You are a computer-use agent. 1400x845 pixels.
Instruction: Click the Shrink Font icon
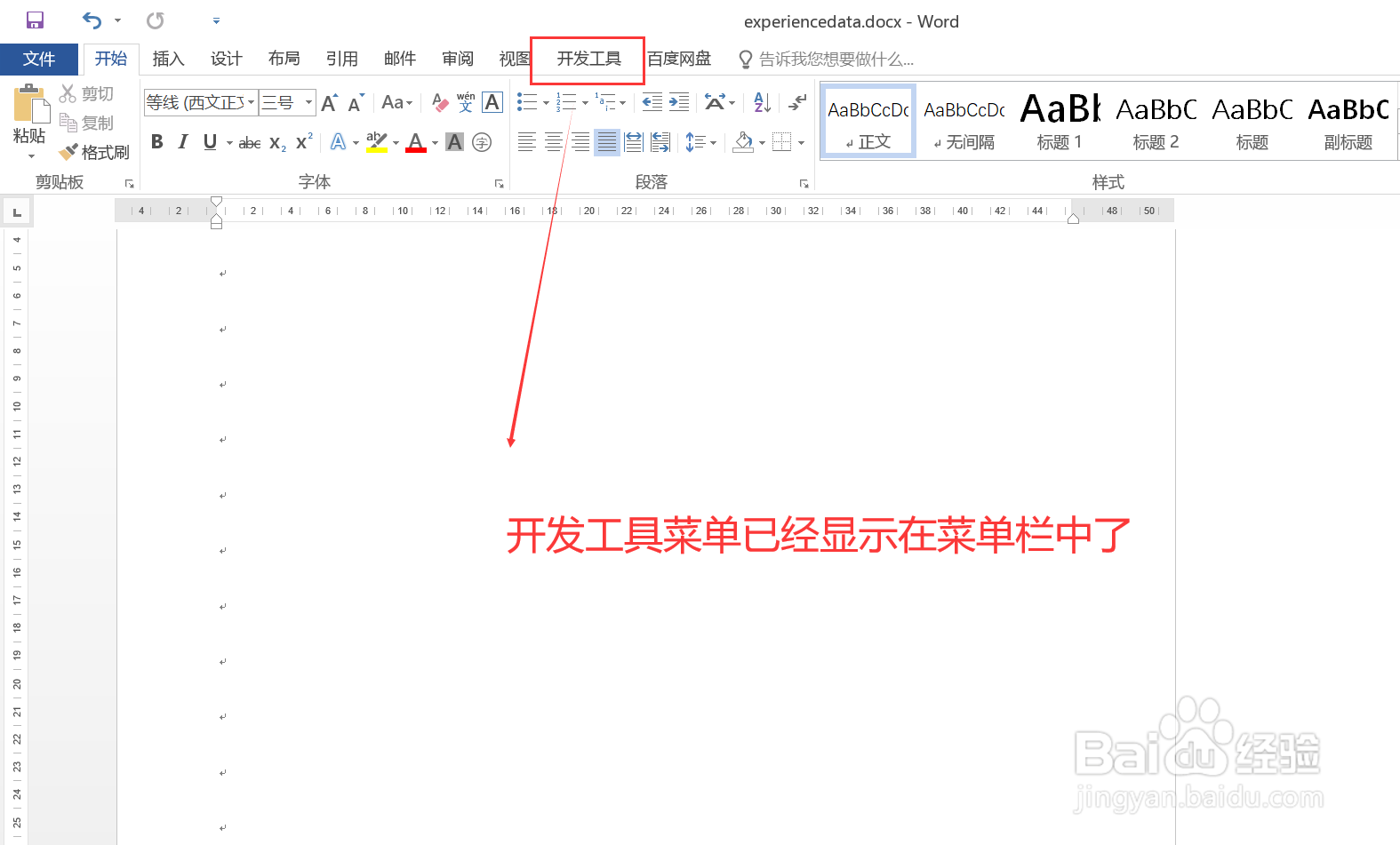point(356,103)
